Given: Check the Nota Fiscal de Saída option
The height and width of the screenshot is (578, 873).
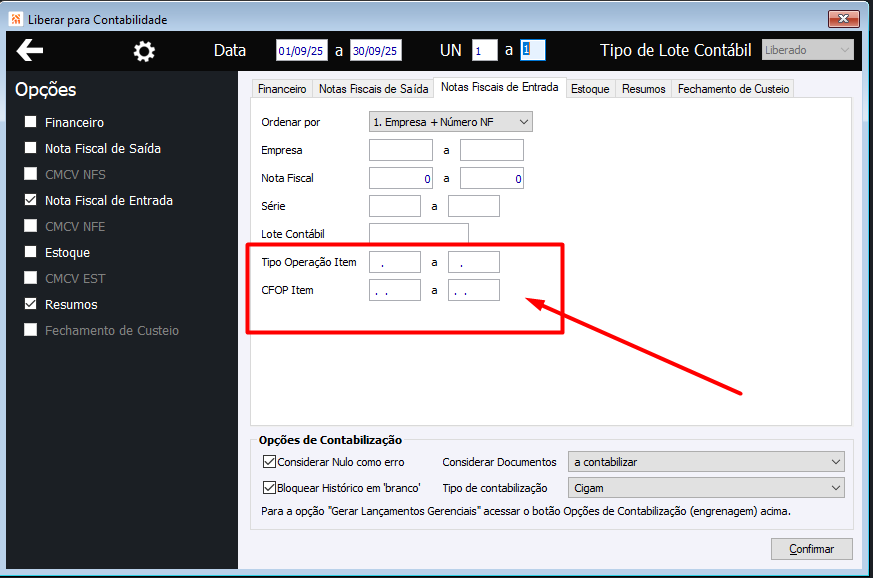Looking at the screenshot, I should coord(31,148).
